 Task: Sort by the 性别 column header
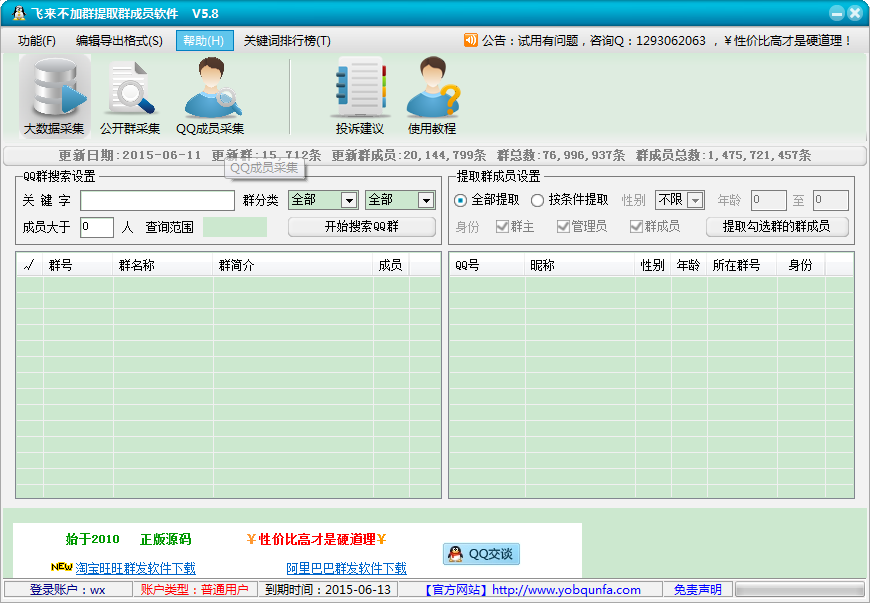point(653,265)
